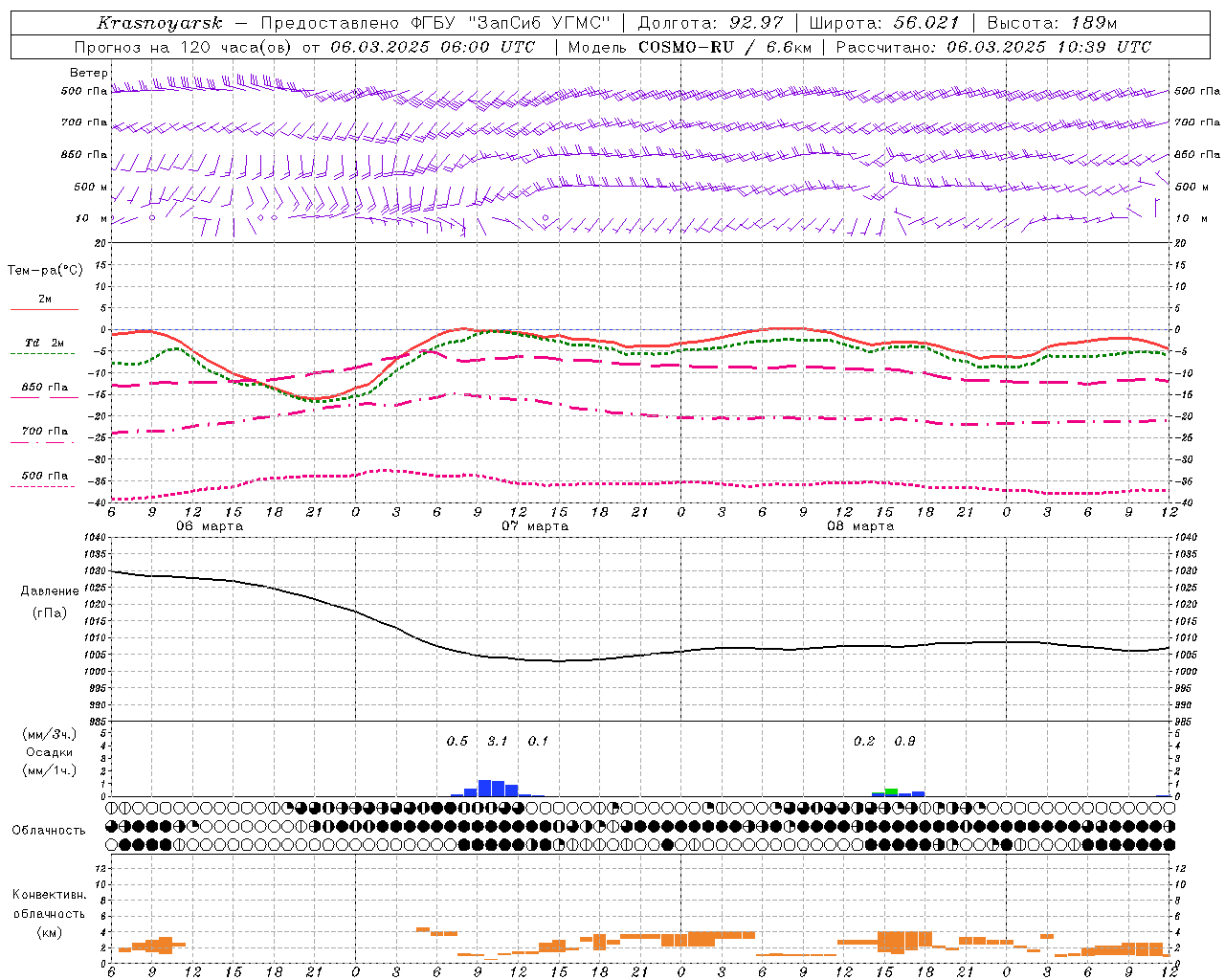Click the 07 марта date label
1225x980 pixels.
[536, 526]
